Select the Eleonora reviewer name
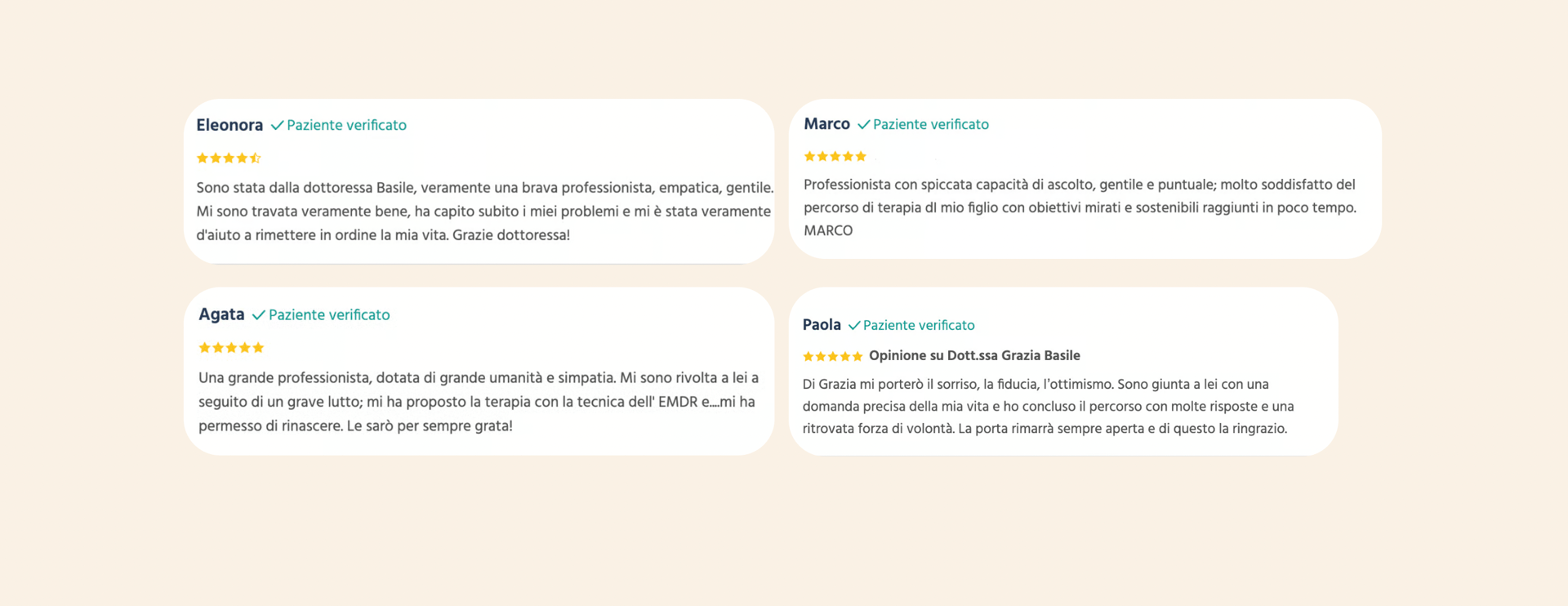 click(x=229, y=125)
